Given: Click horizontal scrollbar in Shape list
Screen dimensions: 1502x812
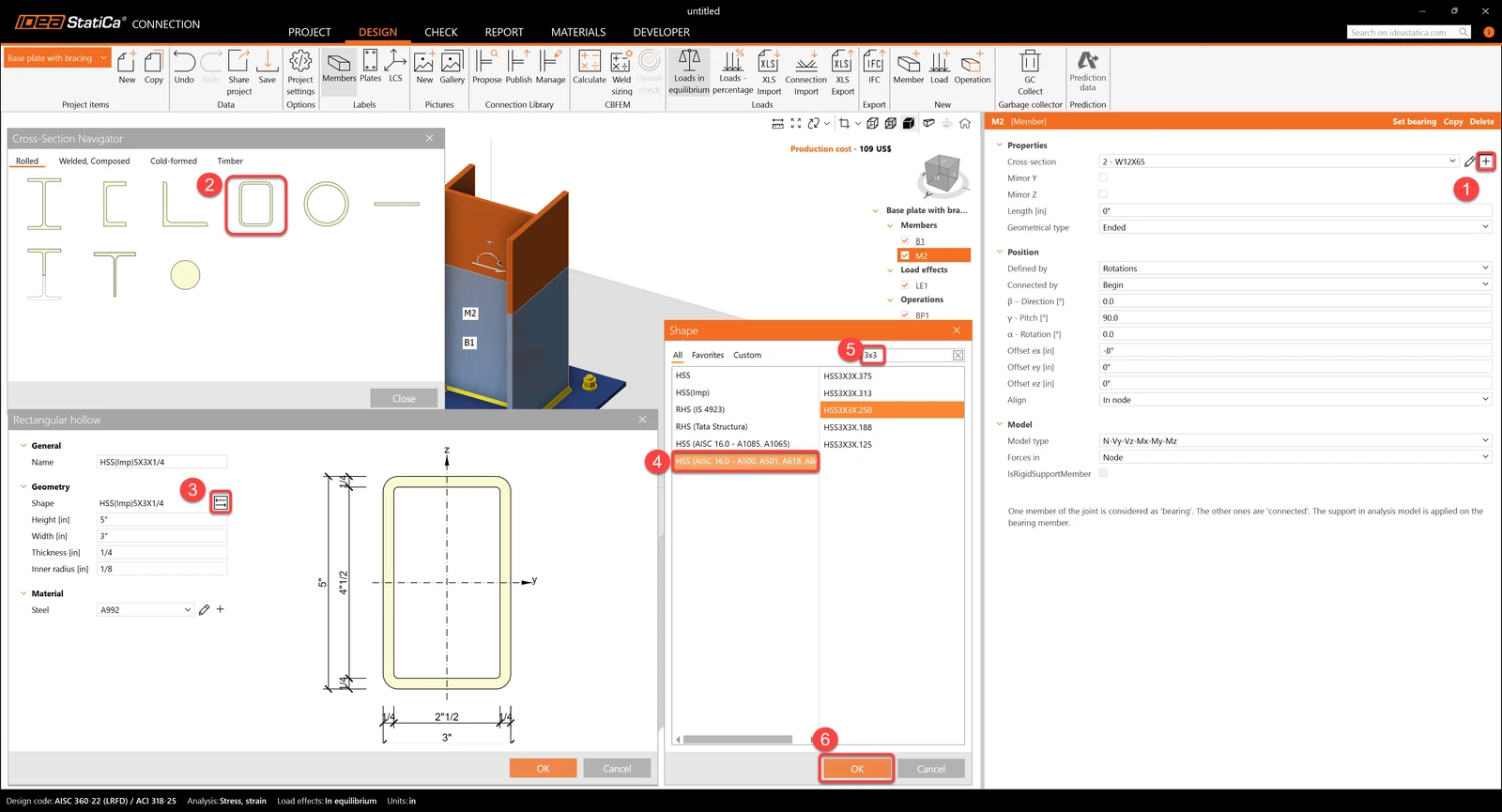Looking at the screenshot, I should tap(738, 740).
